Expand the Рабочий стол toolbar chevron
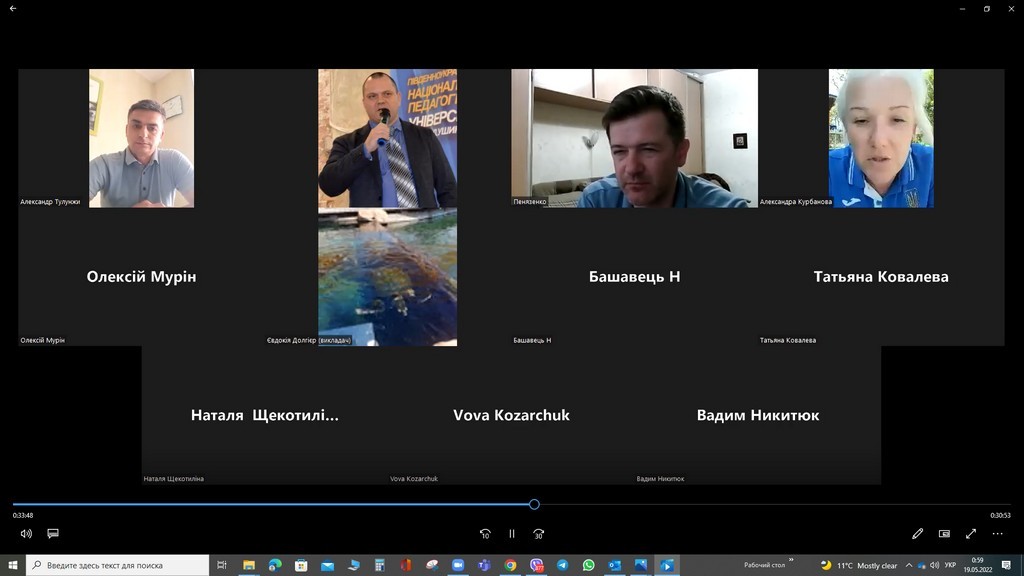 click(791, 560)
